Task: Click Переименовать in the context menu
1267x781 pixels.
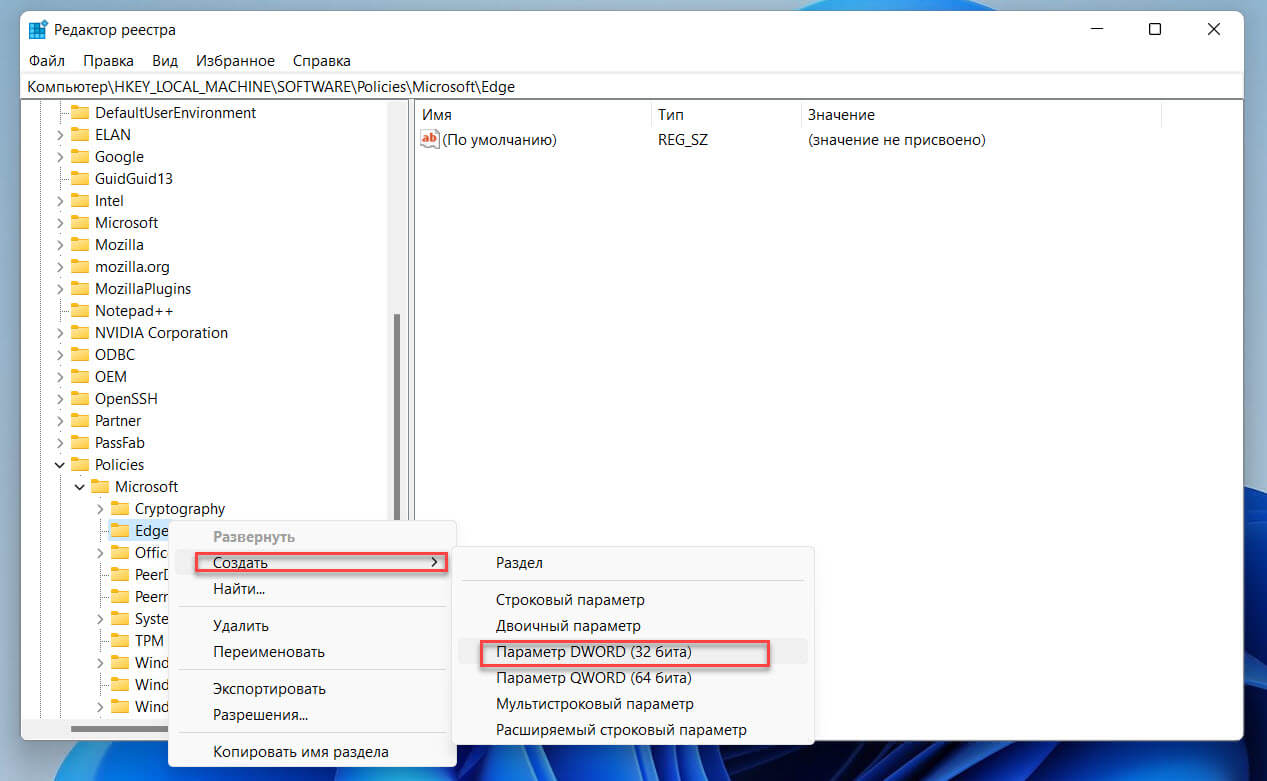Action: (269, 652)
